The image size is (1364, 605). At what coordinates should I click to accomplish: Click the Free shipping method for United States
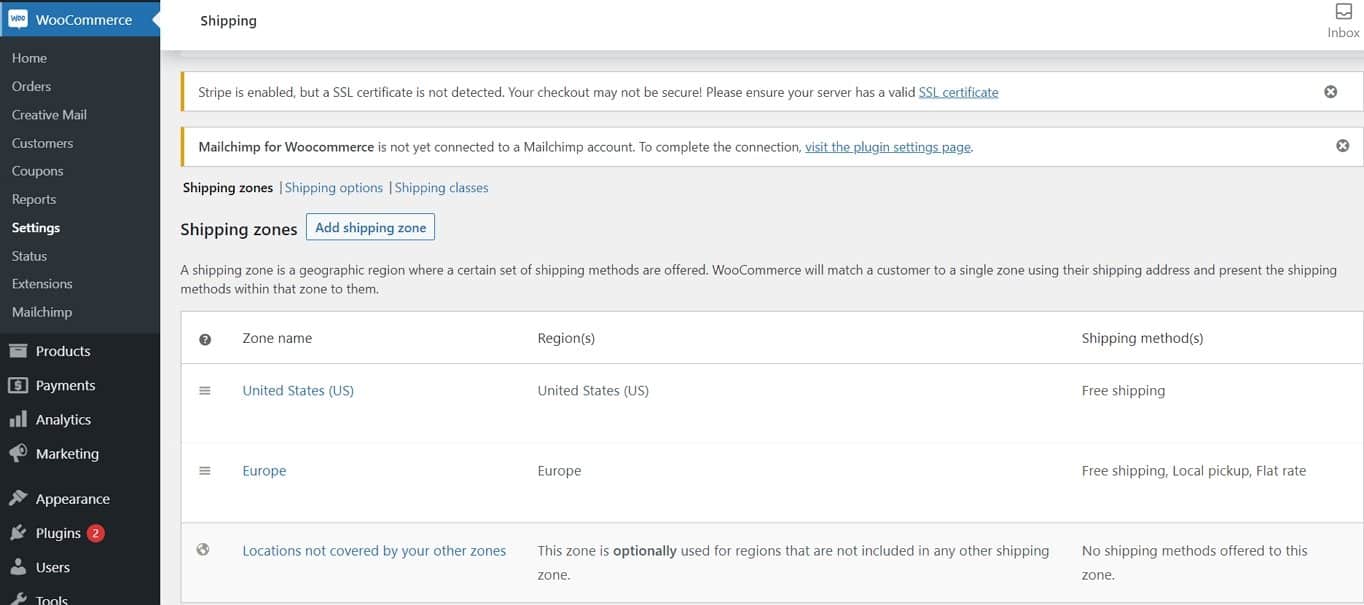click(x=1123, y=390)
